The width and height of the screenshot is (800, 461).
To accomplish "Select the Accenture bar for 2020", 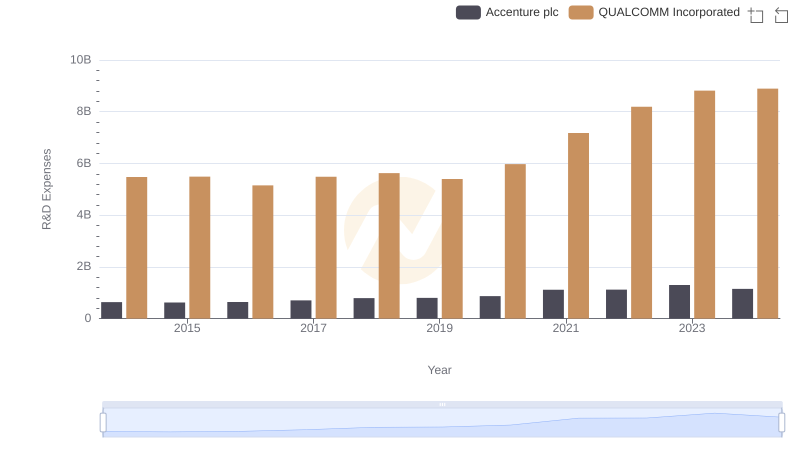I will click(x=490, y=308).
